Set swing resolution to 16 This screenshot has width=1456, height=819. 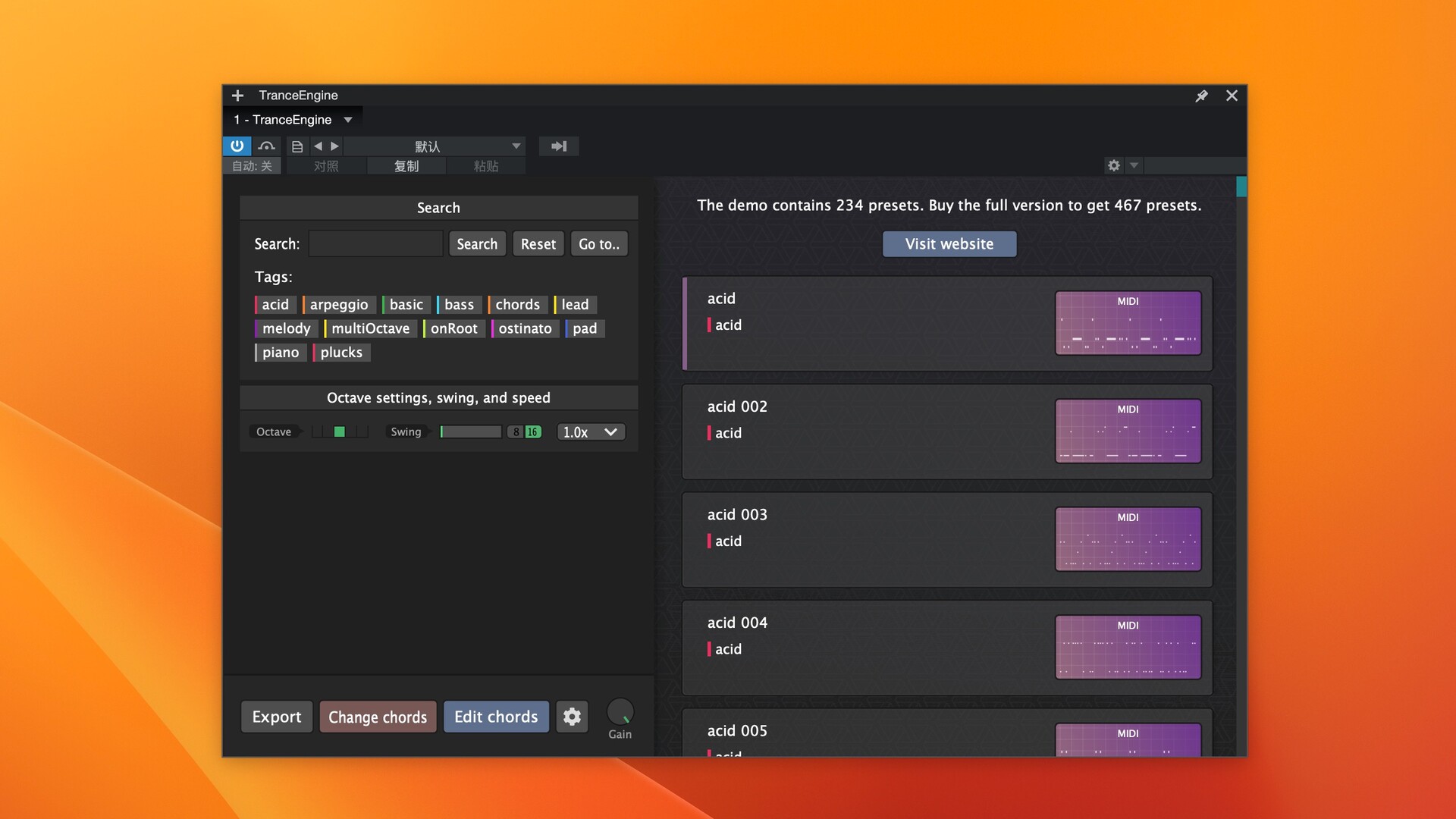(x=533, y=432)
